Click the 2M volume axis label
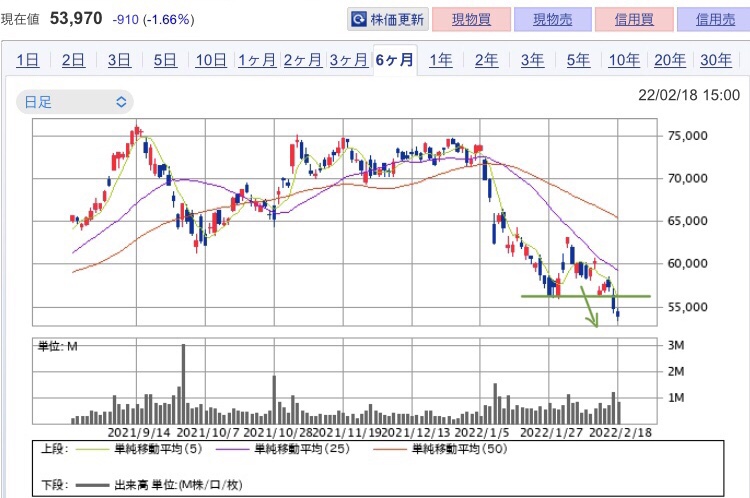 coord(676,372)
